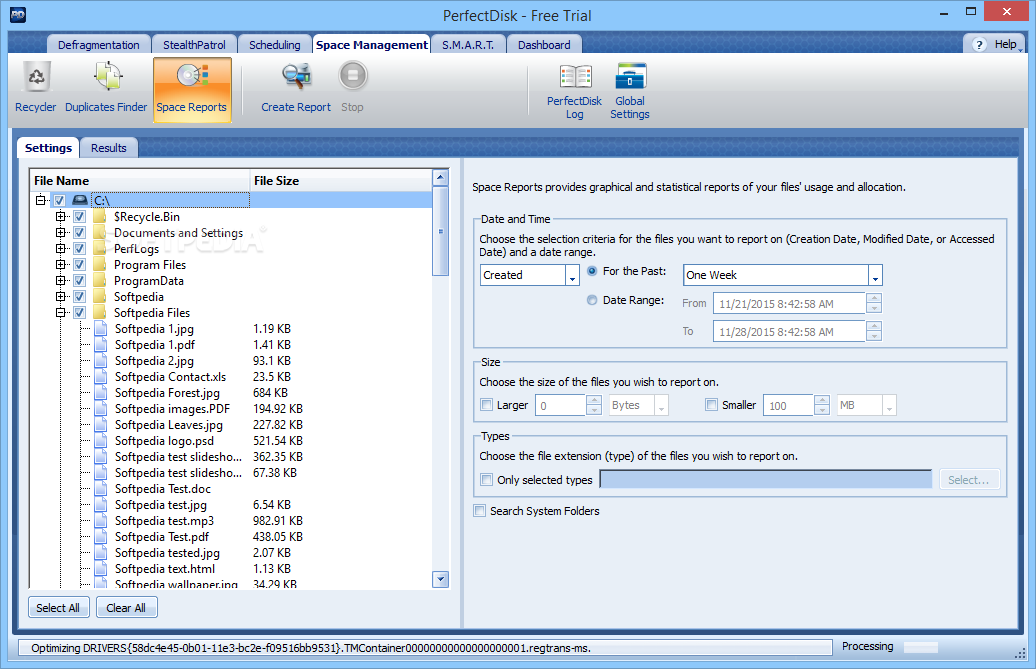Open the PerfectDisk Log
The image size is (1036, 669).
[574, 92]
